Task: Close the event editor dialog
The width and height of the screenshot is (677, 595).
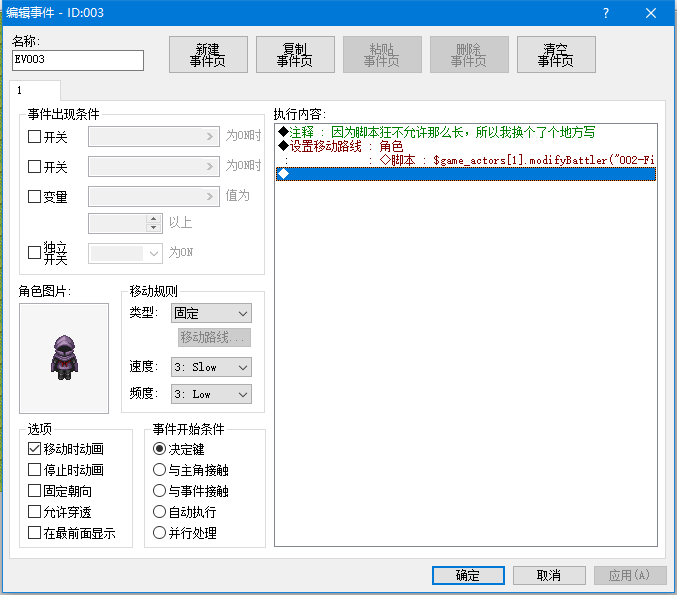Action: [651, 13]
